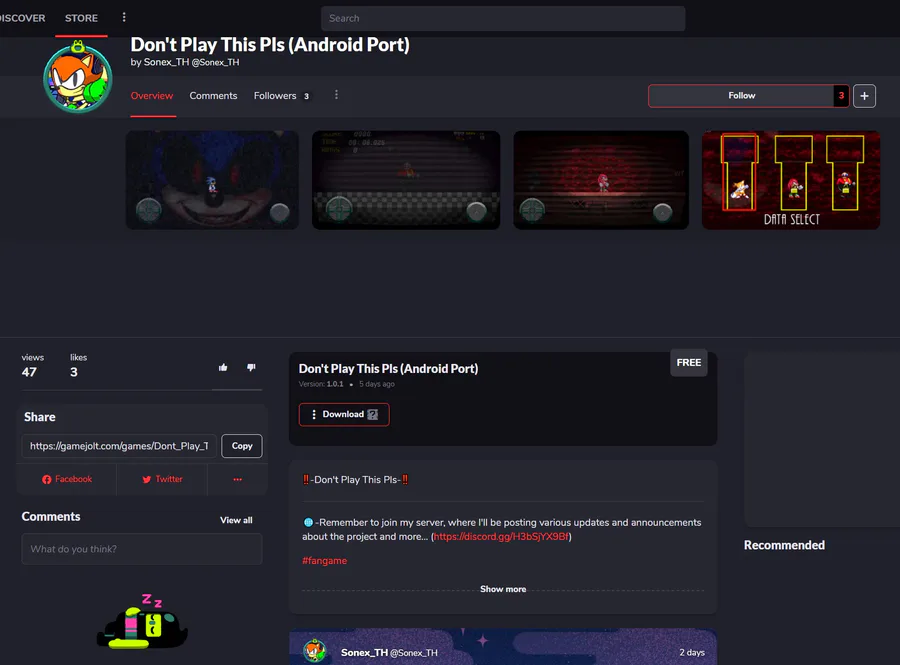Image resolution: width=900 pixels, height=665 pixels.
Task: Click the red follower count badge on Follow
Action: (x=841, y=96)
